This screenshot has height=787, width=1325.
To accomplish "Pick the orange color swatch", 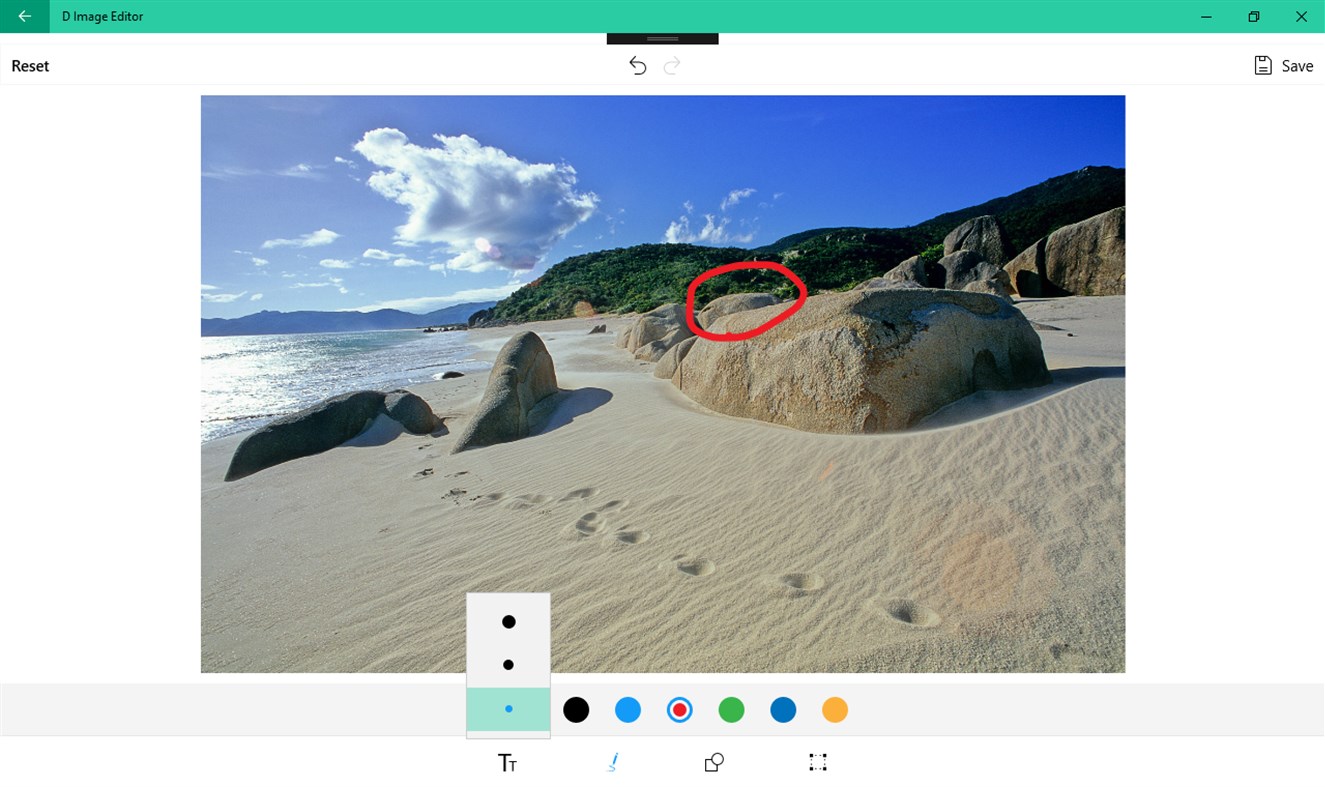I will click(x=835, y=709).
